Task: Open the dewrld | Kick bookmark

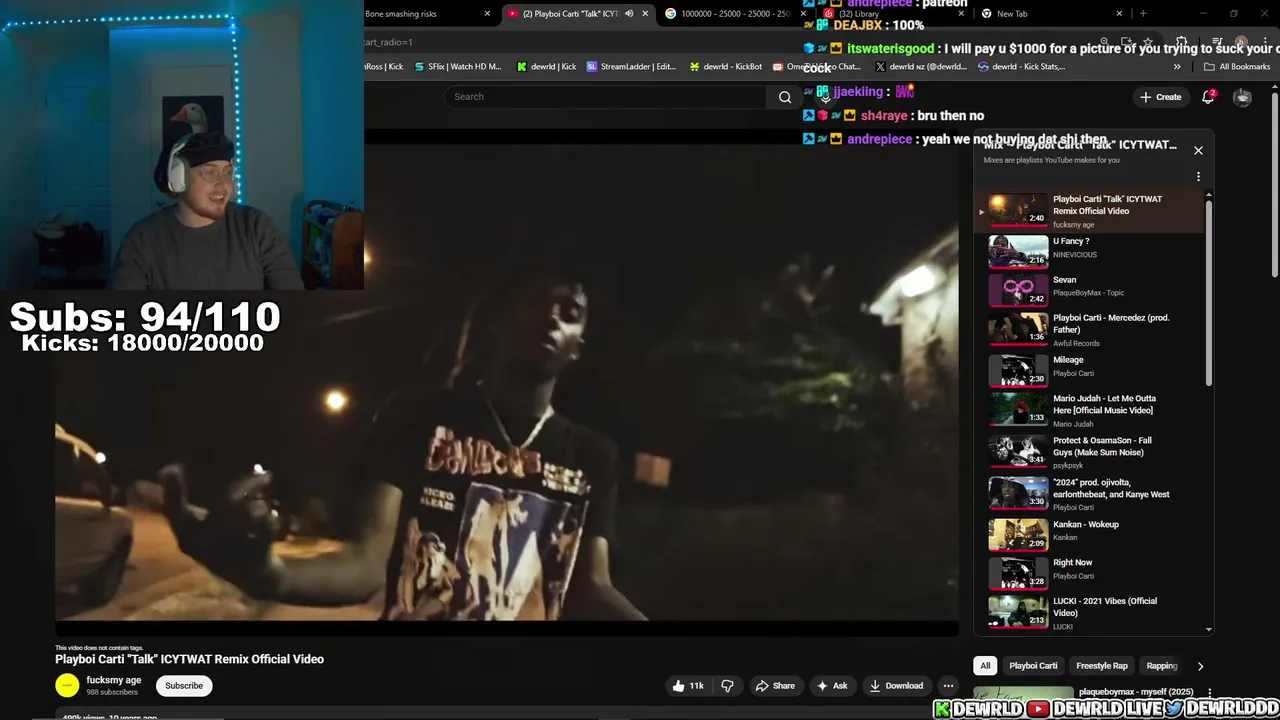Action: pos(546,67)
